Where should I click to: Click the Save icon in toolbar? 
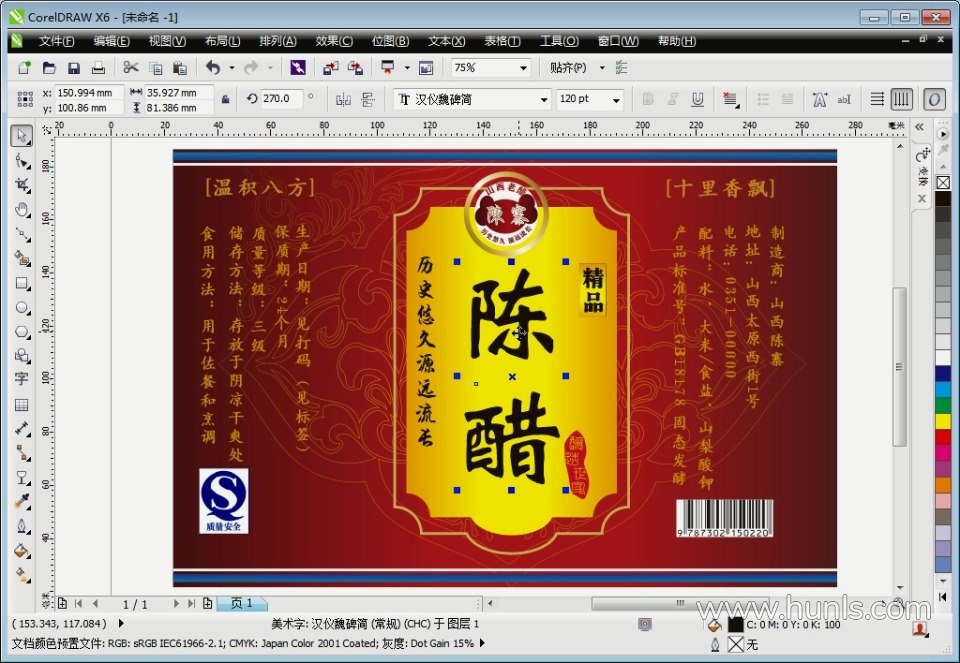pyautogui.click(x=73, y=68)
